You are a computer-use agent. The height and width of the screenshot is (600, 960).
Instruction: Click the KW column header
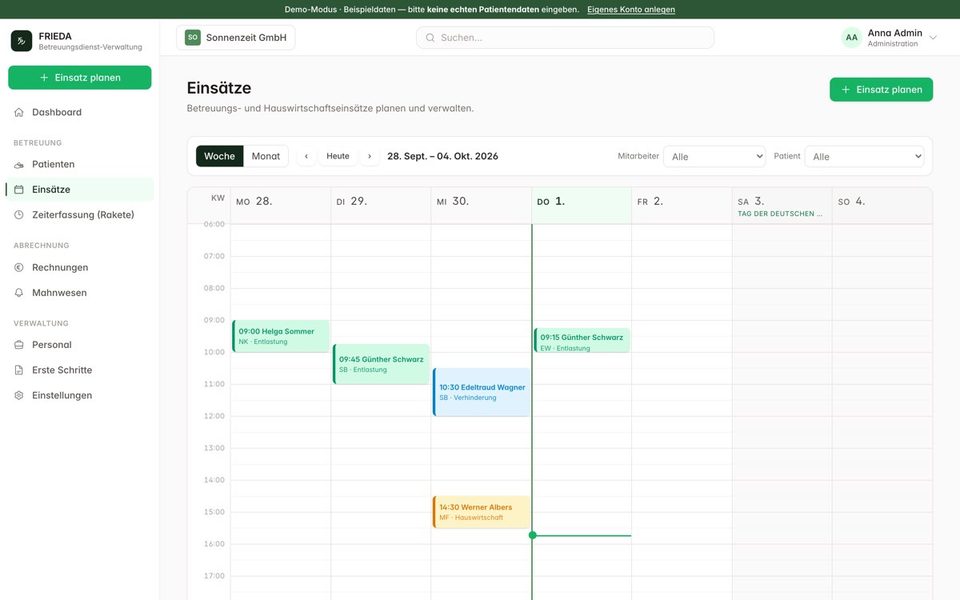(x=218, y=198)
